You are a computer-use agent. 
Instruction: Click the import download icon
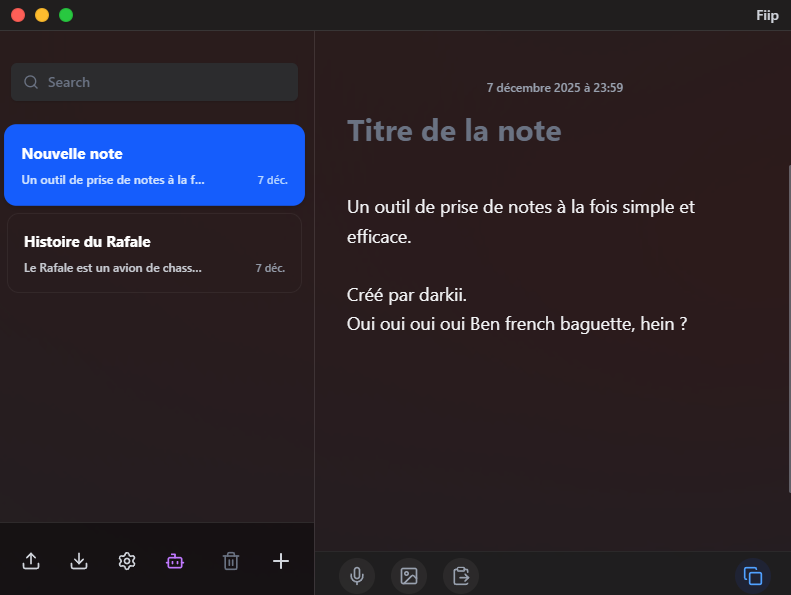(x=79, y=561)
